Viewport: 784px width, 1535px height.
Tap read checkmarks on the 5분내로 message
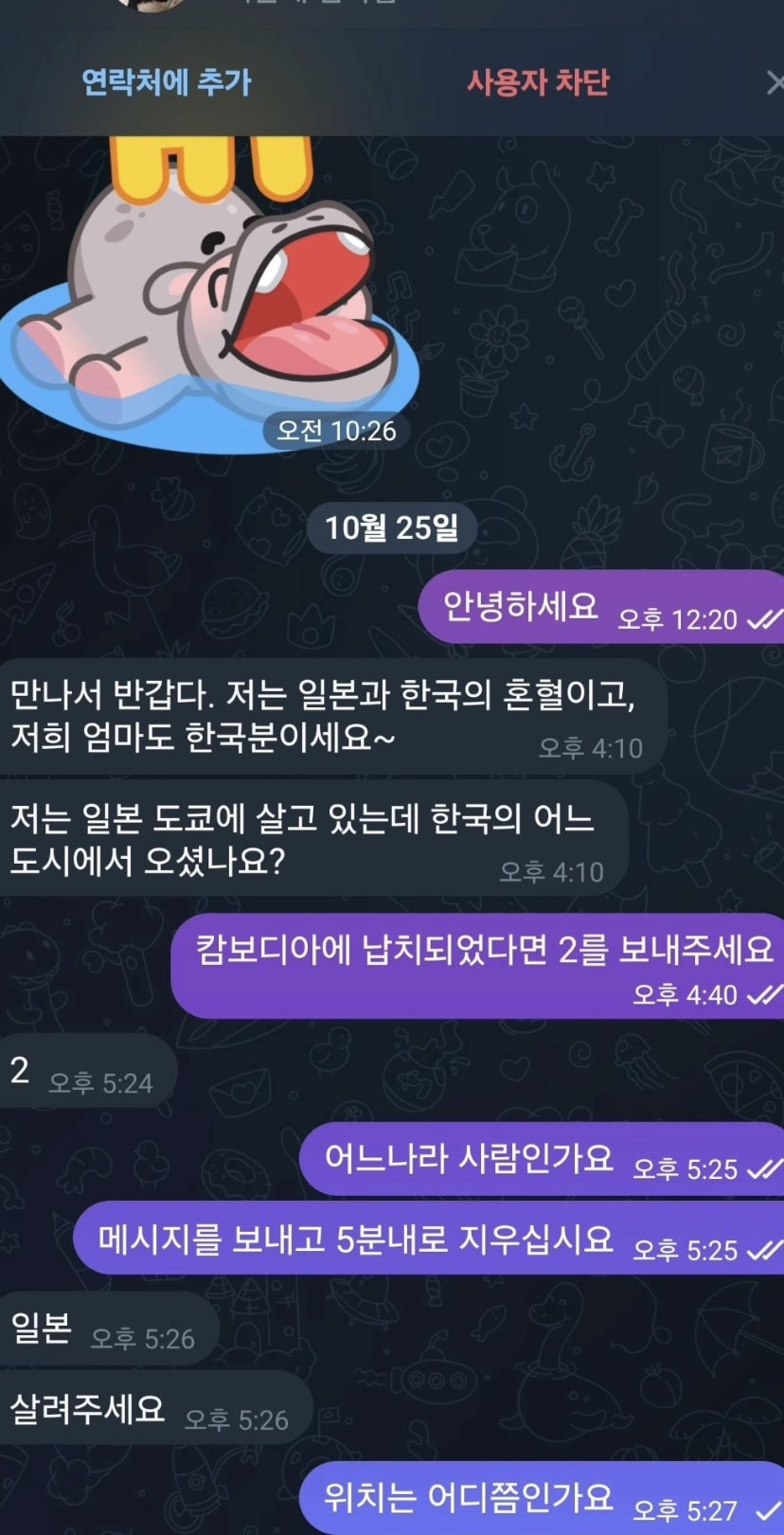pyautogui.click(x=764, y=1251)
